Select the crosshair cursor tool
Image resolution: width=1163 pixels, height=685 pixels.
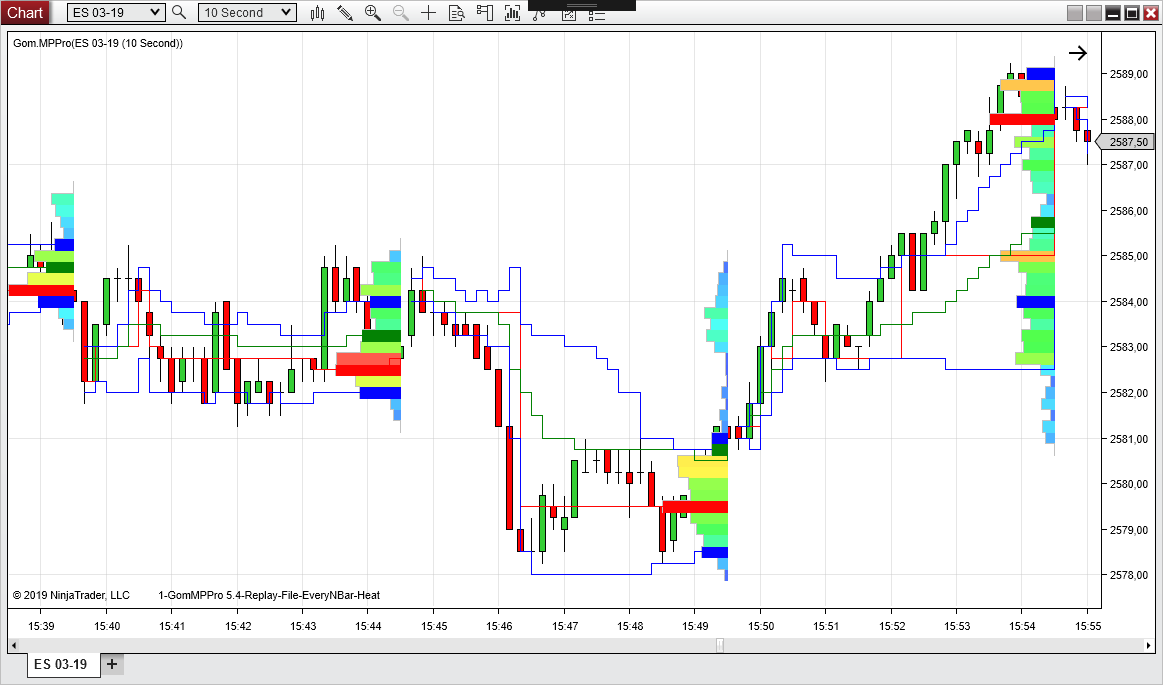(x=428, y=13)
